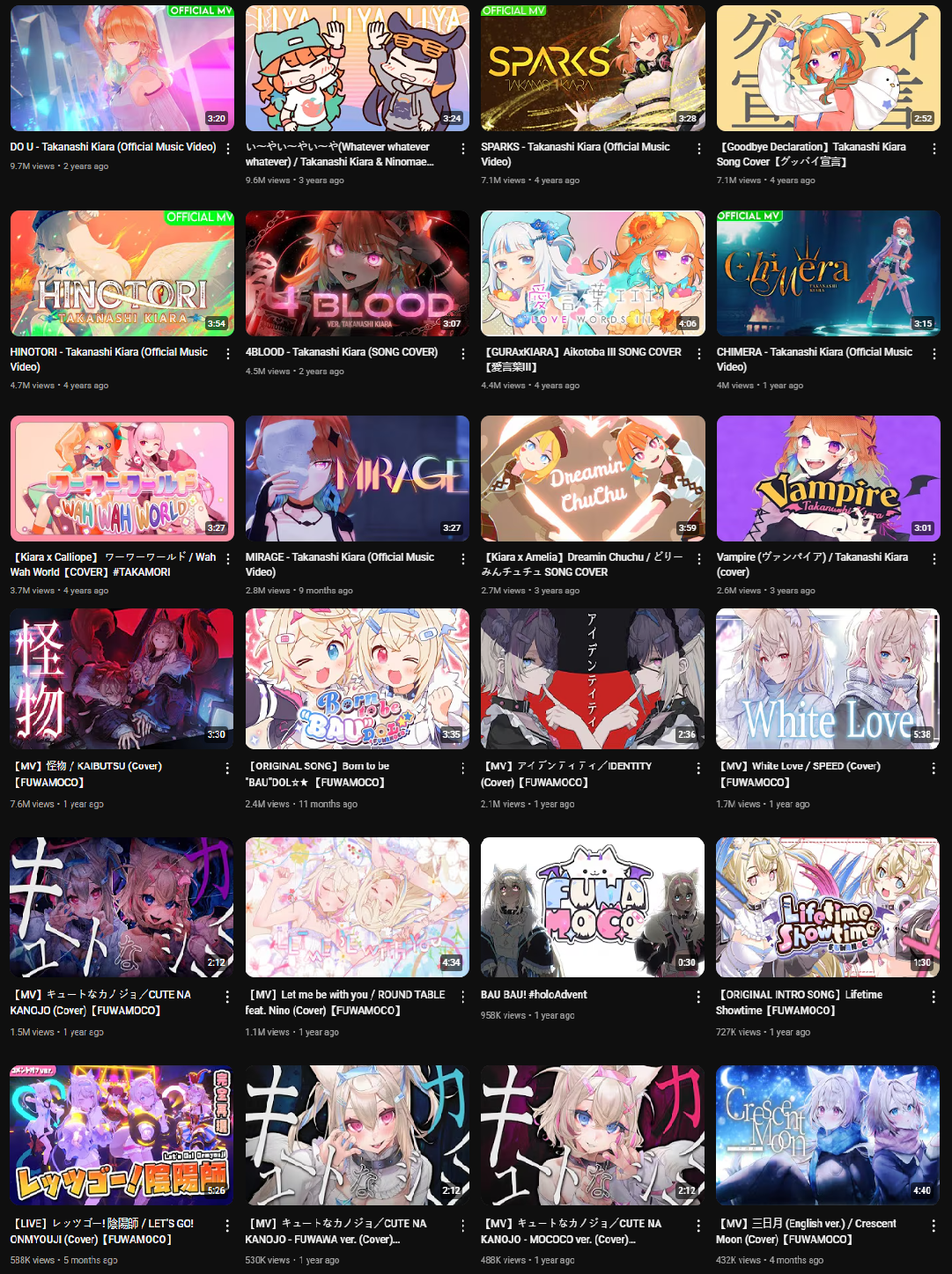Image resolution: width=952 pixels, height=1274 pixels.
Task: Open options menu for Wah Wah World cover
Action: [x=228, y=559]
